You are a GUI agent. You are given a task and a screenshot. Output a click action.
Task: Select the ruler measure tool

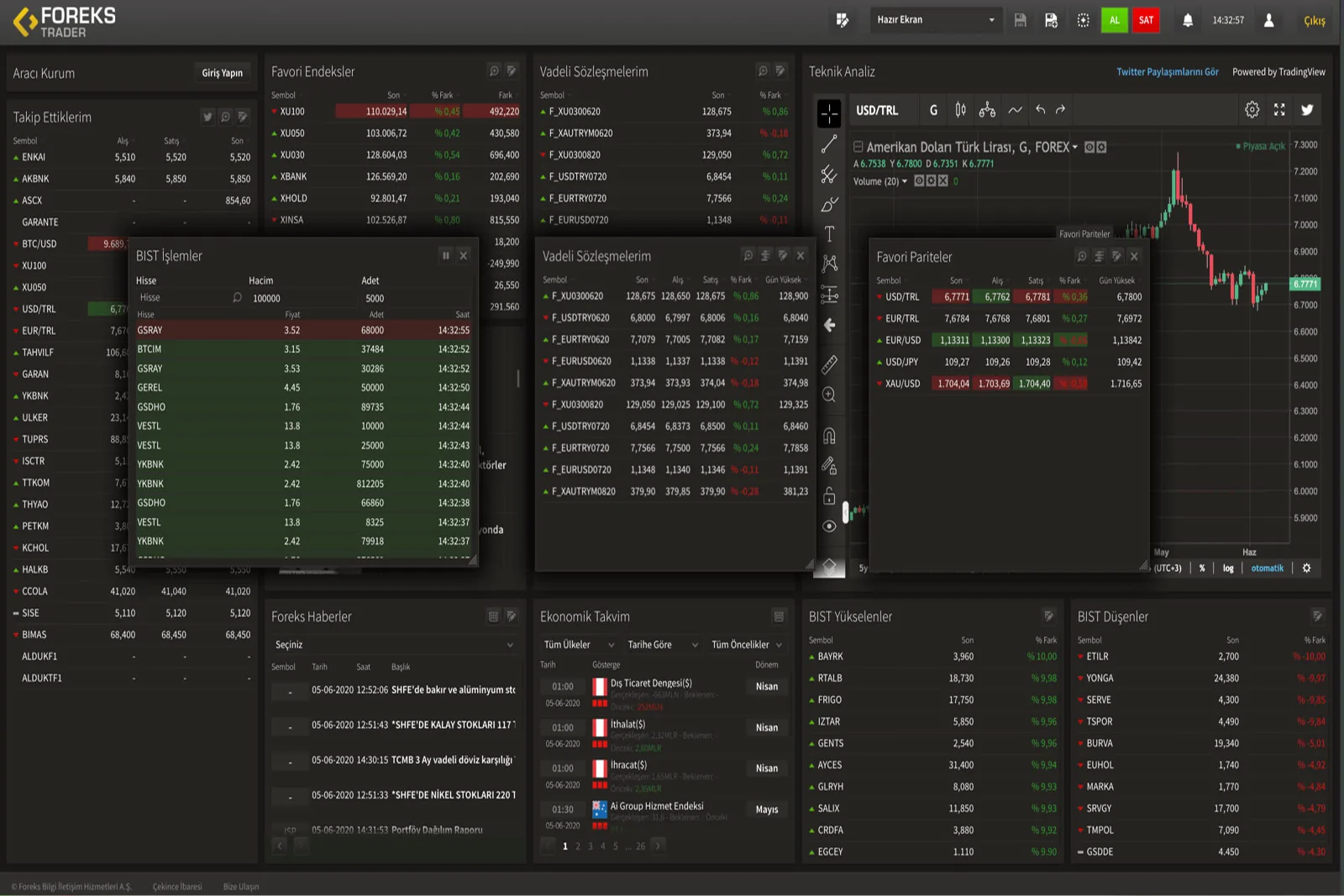tap(829, 364)
